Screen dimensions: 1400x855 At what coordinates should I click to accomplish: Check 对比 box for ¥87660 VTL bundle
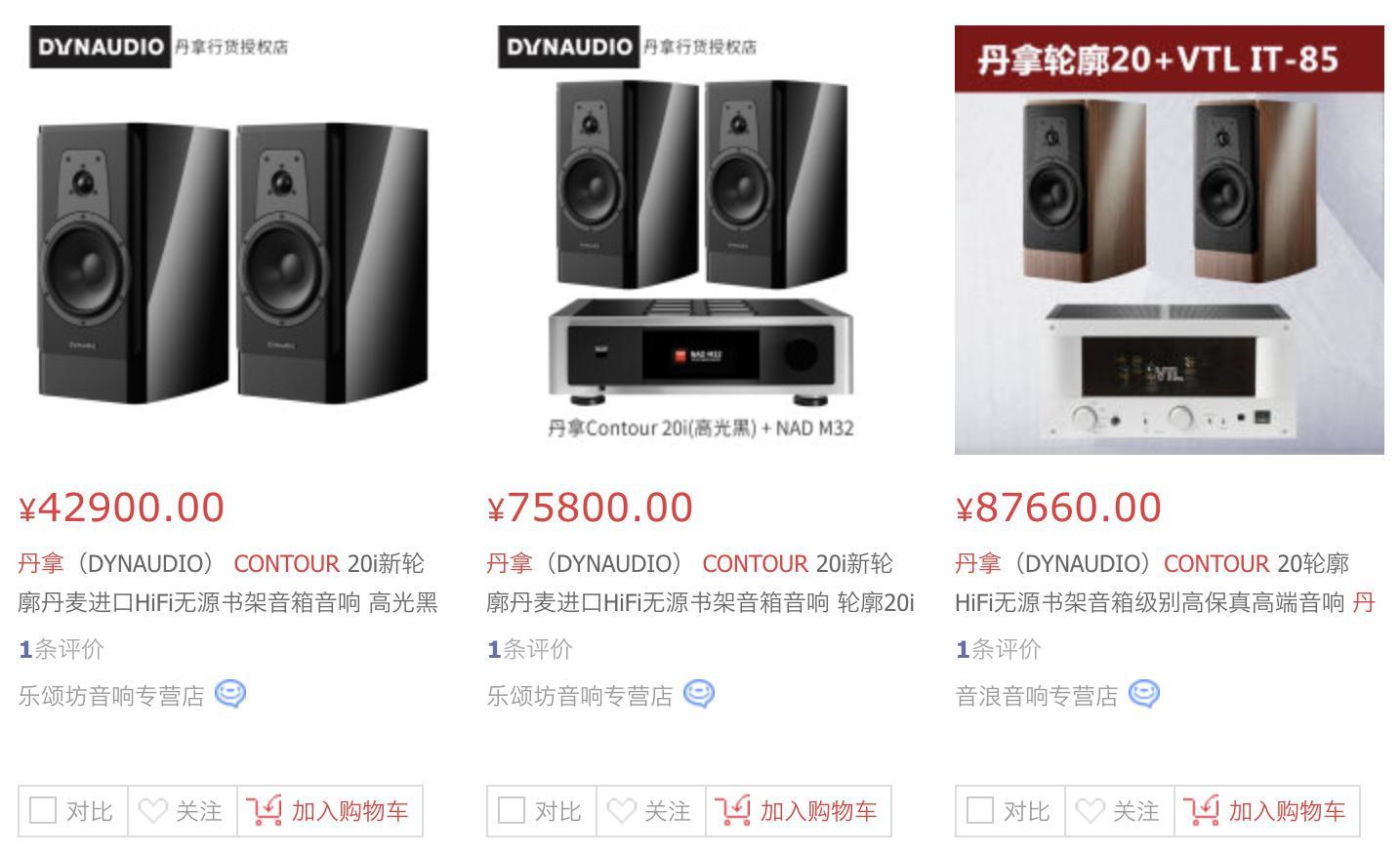980,811
